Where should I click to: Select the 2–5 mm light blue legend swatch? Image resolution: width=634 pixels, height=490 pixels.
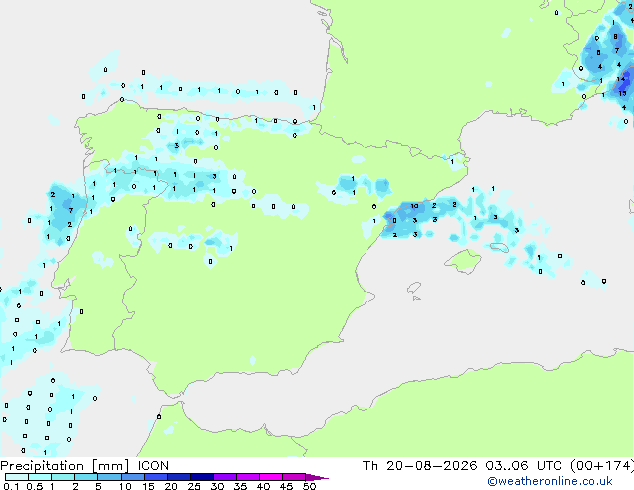[x=87, y=477]
